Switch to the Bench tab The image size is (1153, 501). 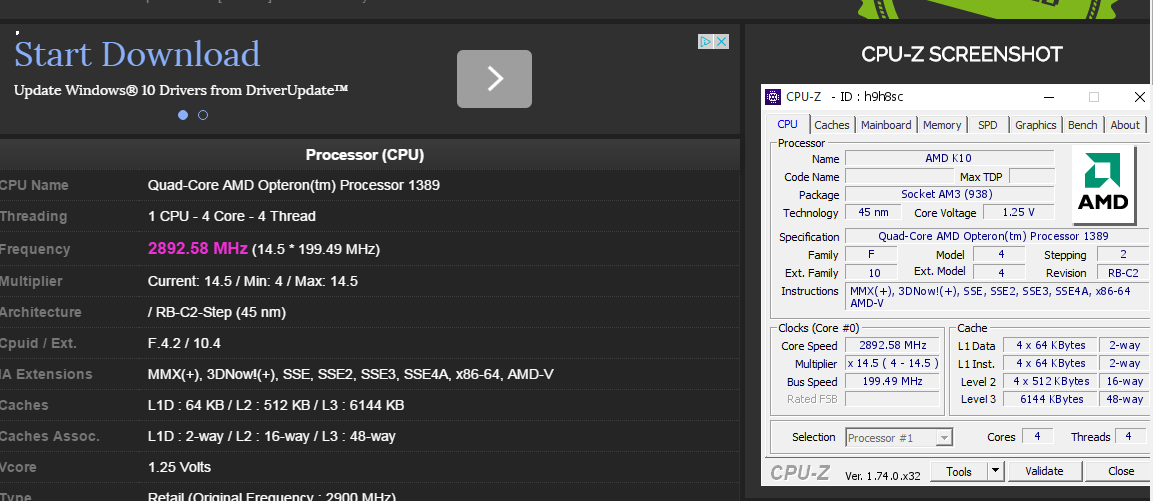pos(1082,125)
